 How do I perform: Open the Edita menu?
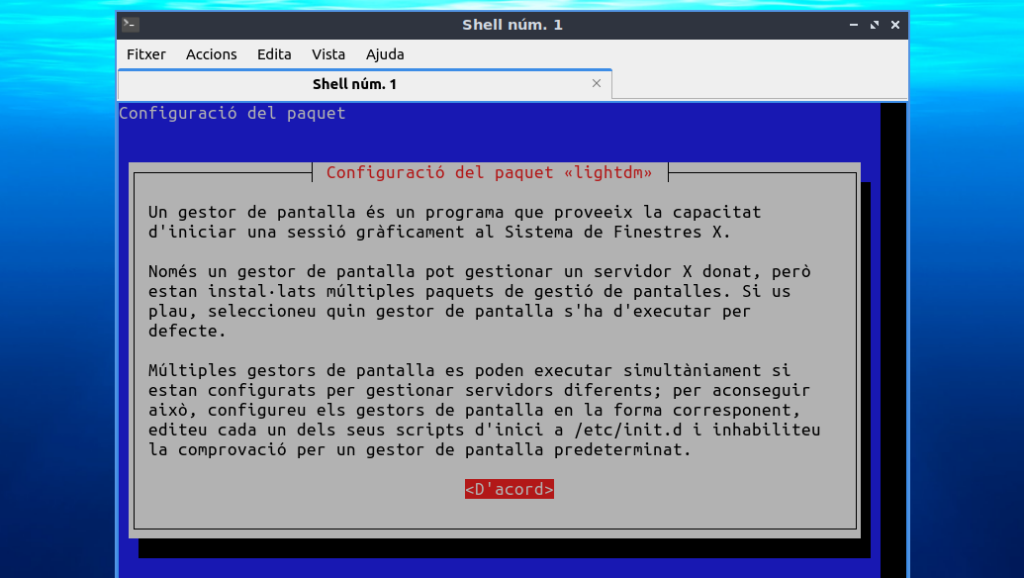coord(274,54)
